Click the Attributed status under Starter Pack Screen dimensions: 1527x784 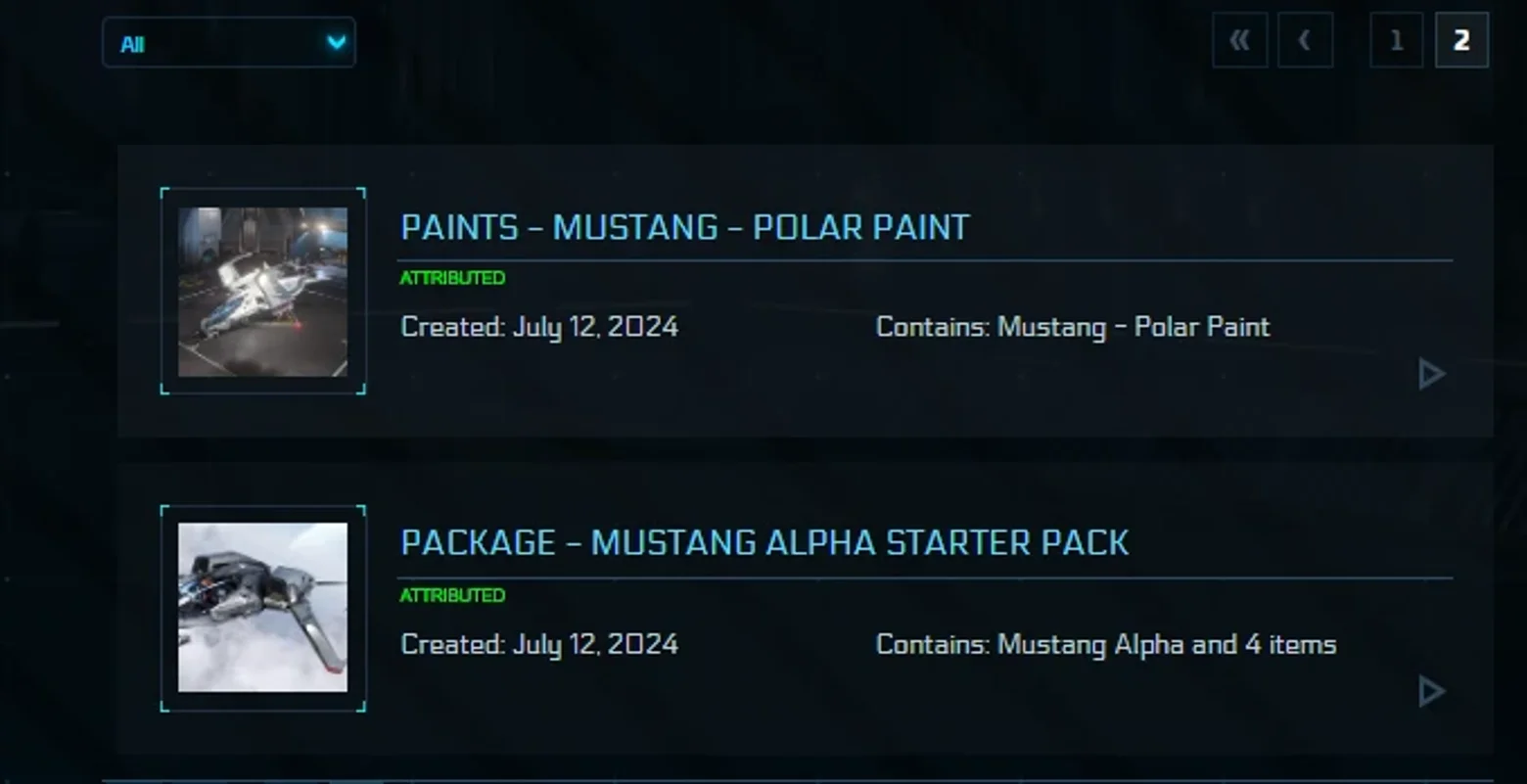[452, 595]
